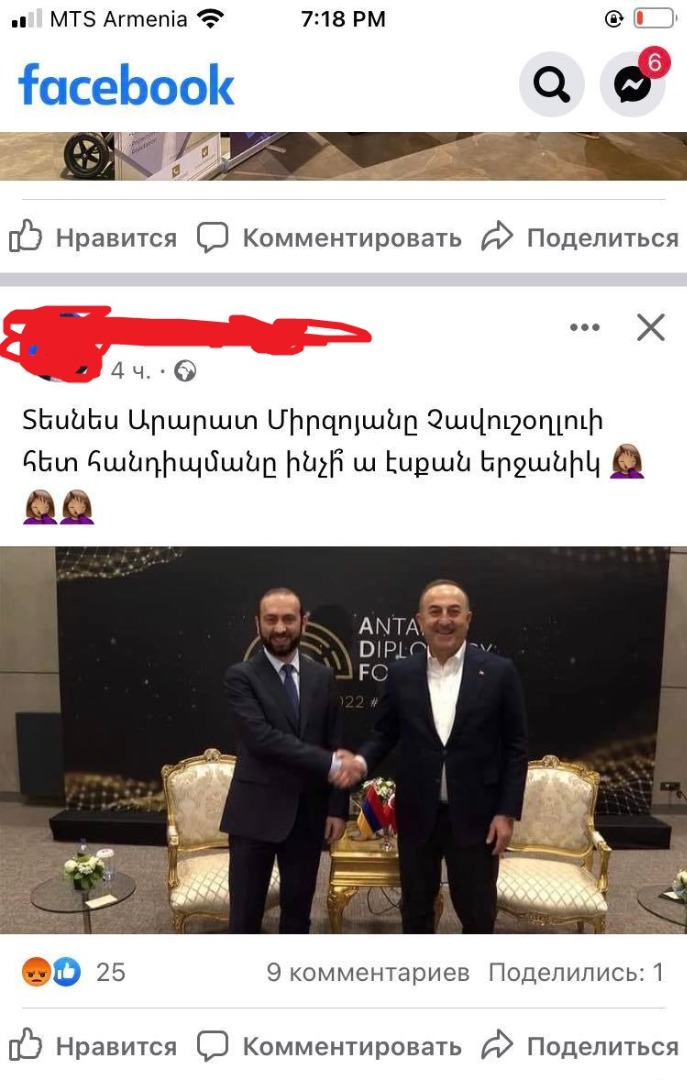Viewport: 687px width, 1080px height.
Task: Tap the share arrow icon under the handshake post
Action: click(x=497, y=1046)
